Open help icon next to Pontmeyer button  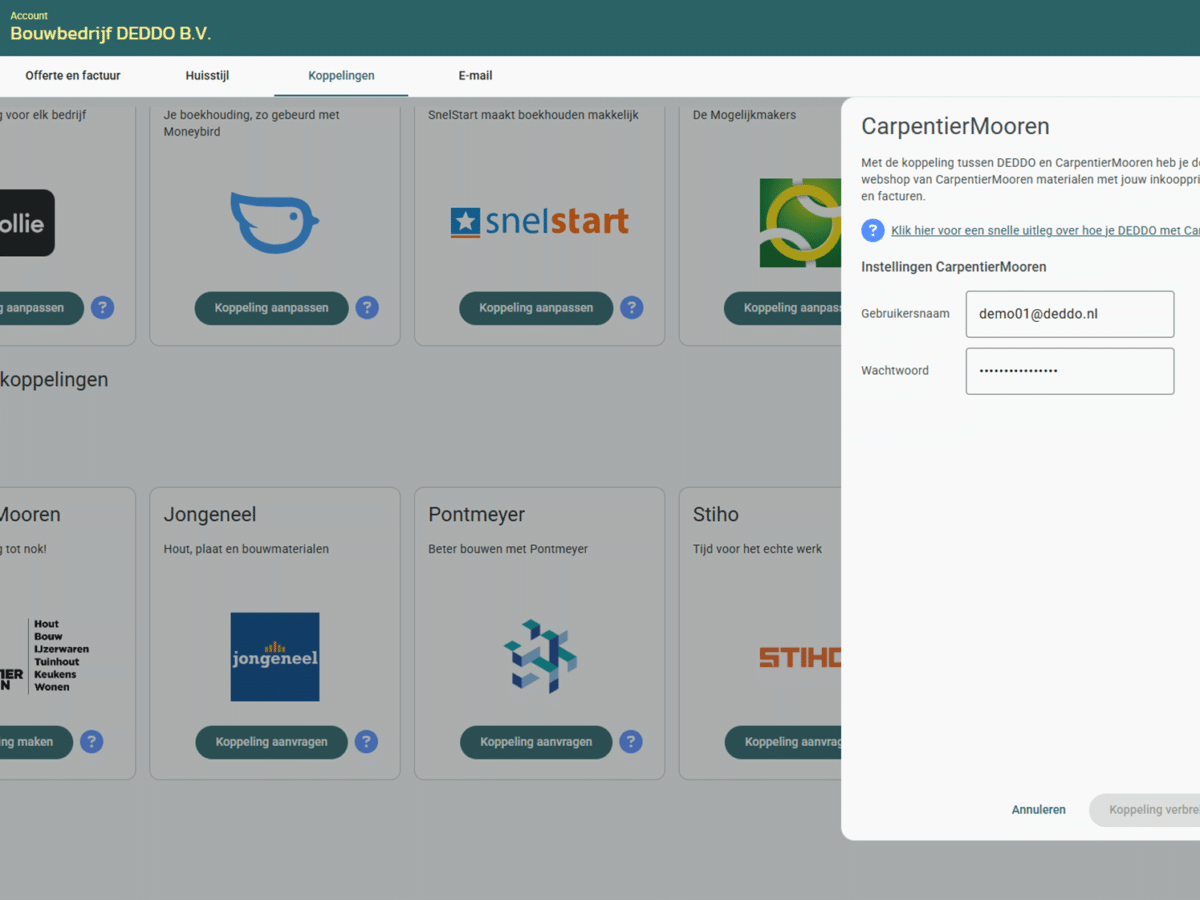[631, 742]
